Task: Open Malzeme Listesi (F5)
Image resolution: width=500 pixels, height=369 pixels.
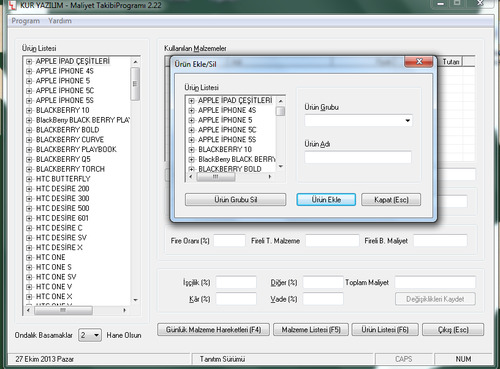Action: point(311,330)
